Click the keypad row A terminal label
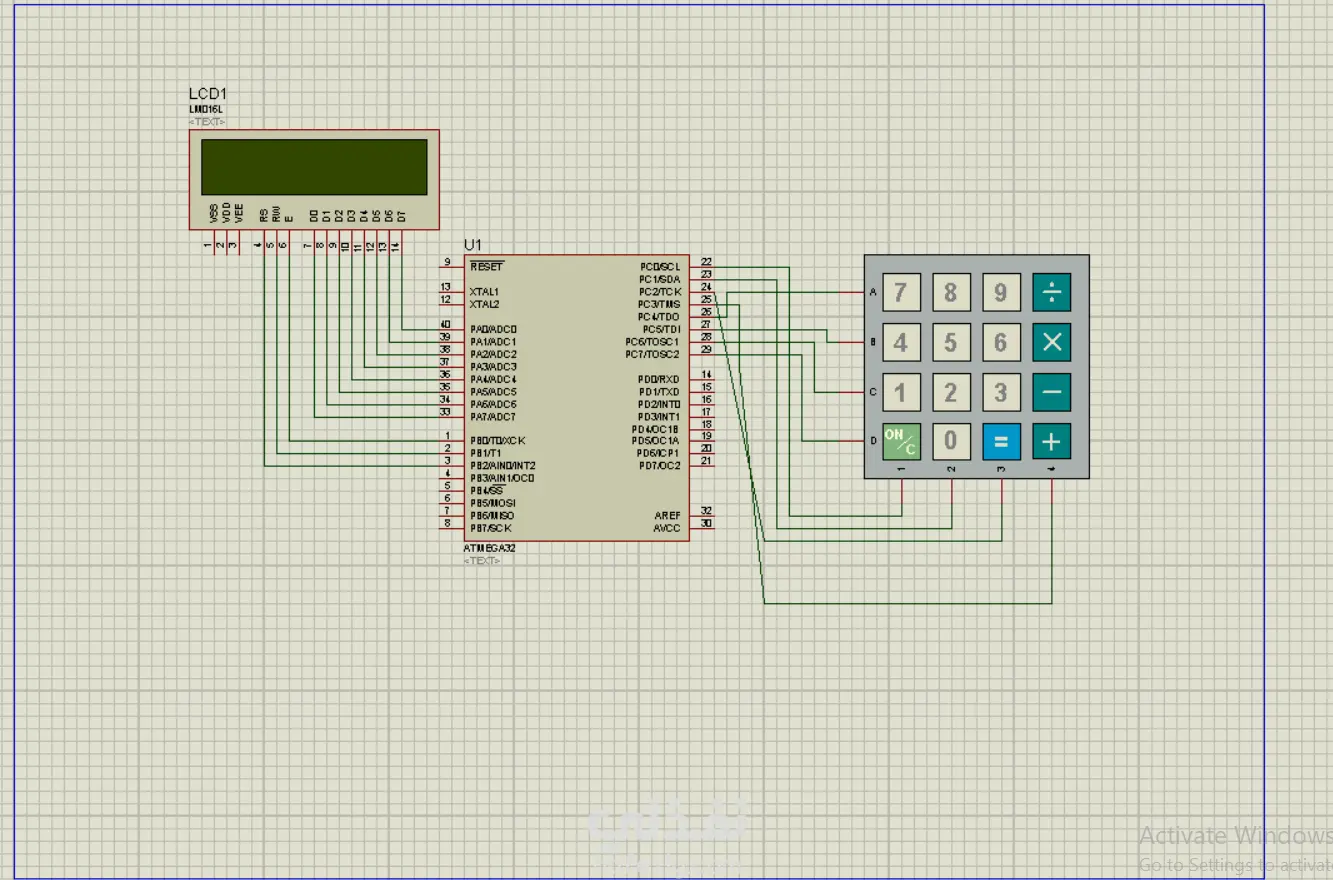This screenshot has height=880, width=1333. point(873,292)
